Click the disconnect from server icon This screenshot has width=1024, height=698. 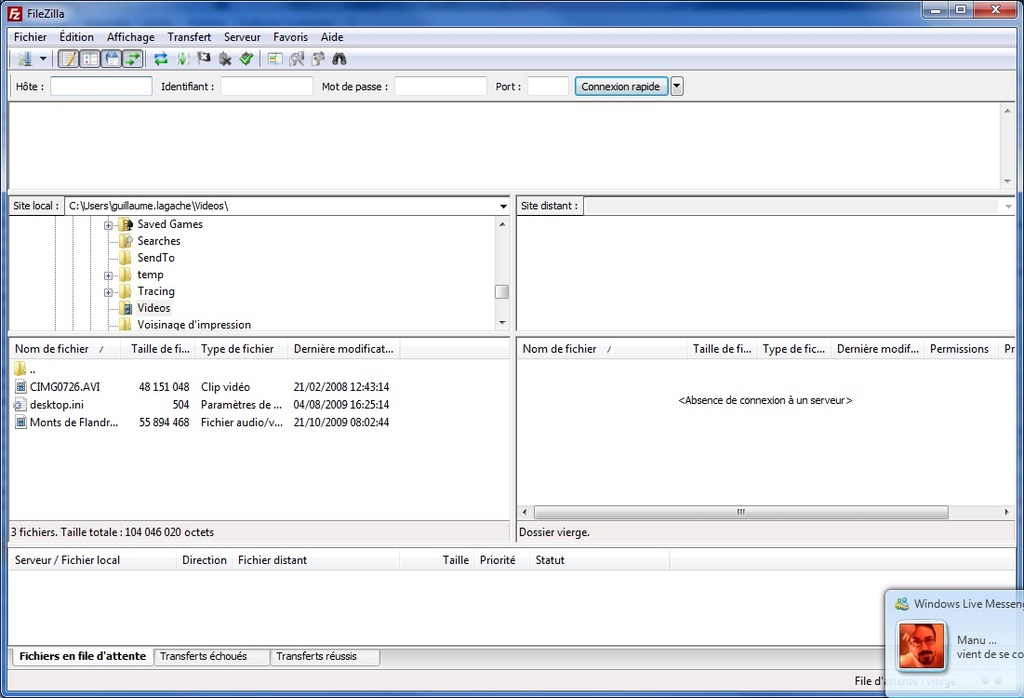(x=225, y=59)
